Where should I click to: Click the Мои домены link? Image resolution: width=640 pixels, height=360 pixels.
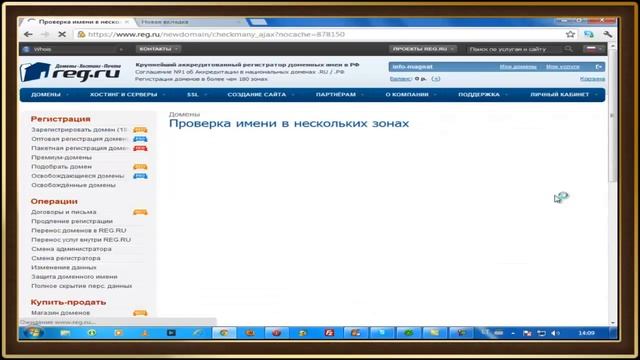(518, 67)
